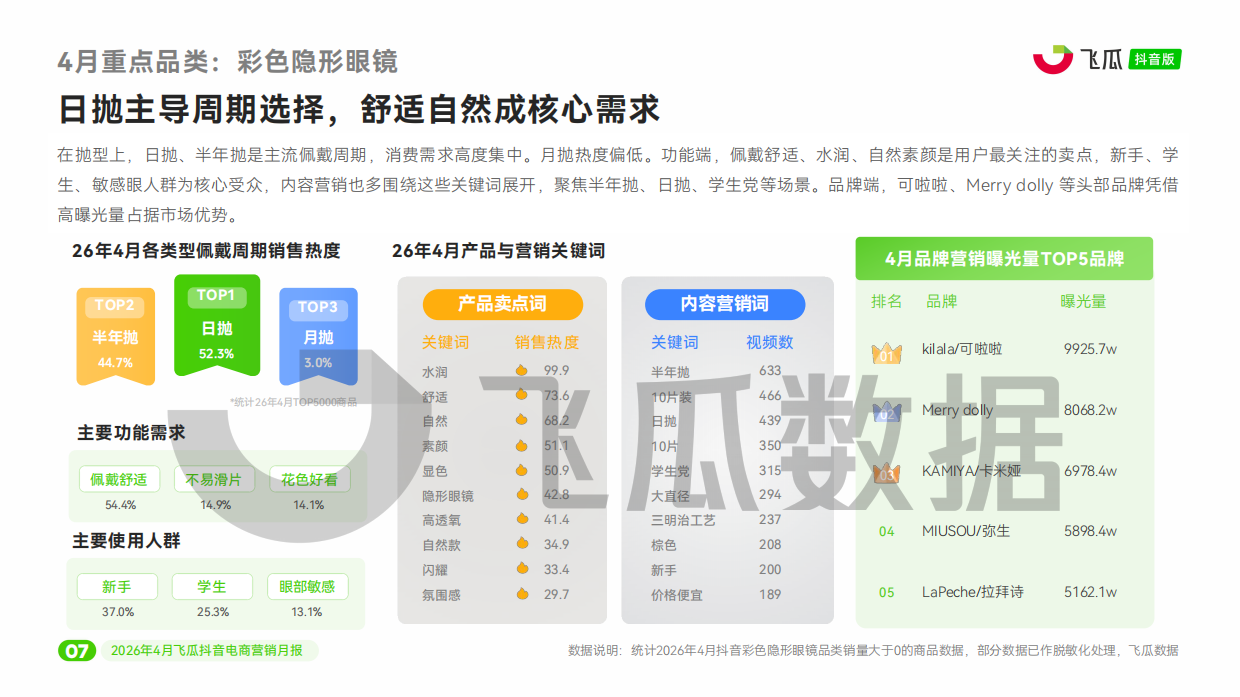Click the 曝光量 column header
This screenshot has width=1240, height=697.
point(1084,301)
